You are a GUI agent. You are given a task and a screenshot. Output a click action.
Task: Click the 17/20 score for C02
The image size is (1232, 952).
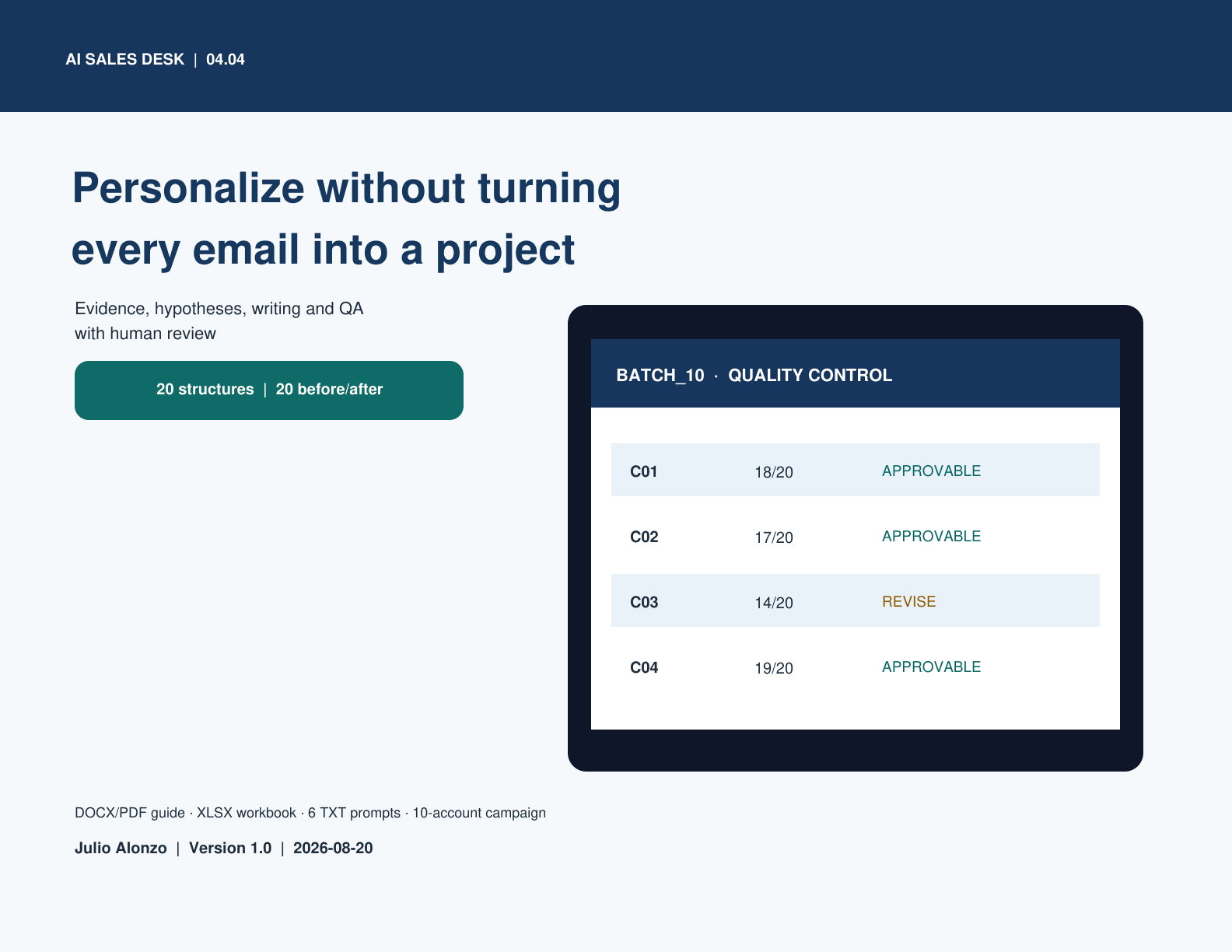[x=774, y=537]
